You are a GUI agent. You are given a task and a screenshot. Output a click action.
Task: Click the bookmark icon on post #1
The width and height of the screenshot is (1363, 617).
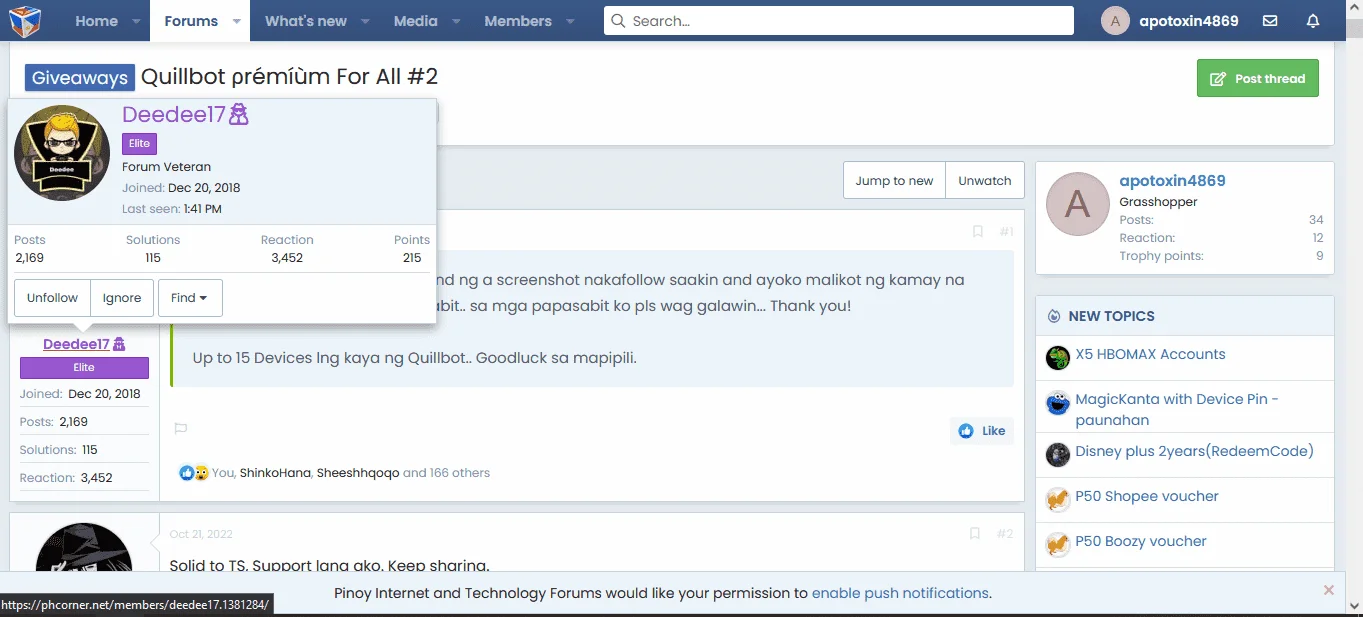(x=978, y=231)
